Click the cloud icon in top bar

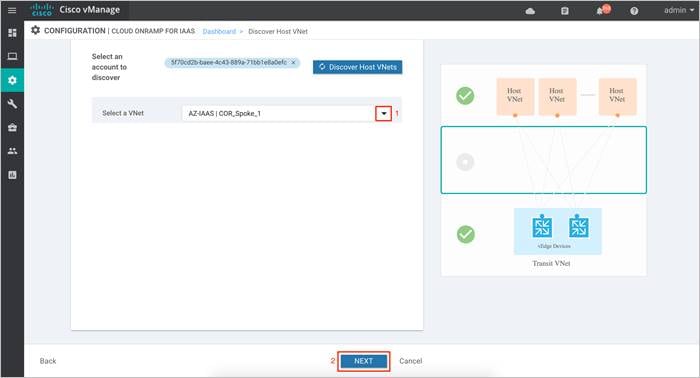[530, 11]
